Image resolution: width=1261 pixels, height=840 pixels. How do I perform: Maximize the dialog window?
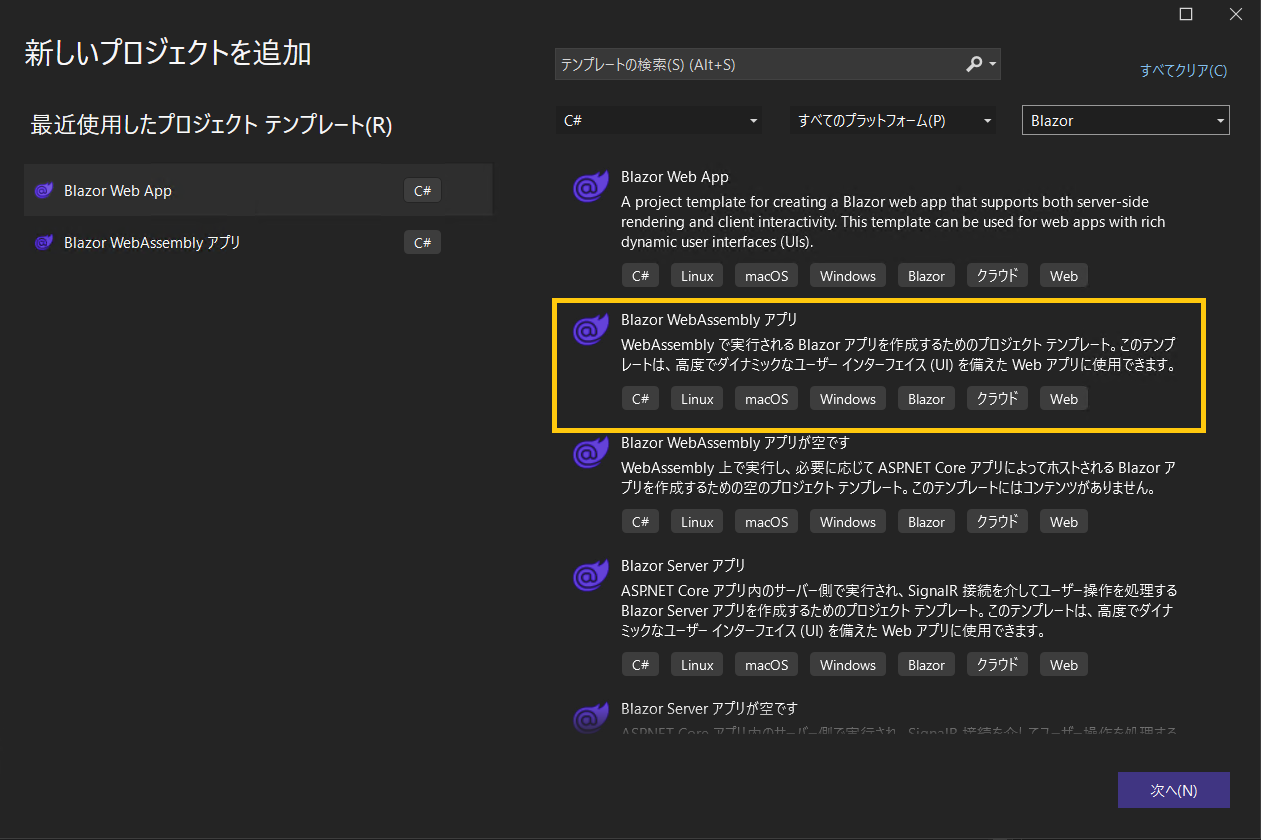tap(1186, 14)
